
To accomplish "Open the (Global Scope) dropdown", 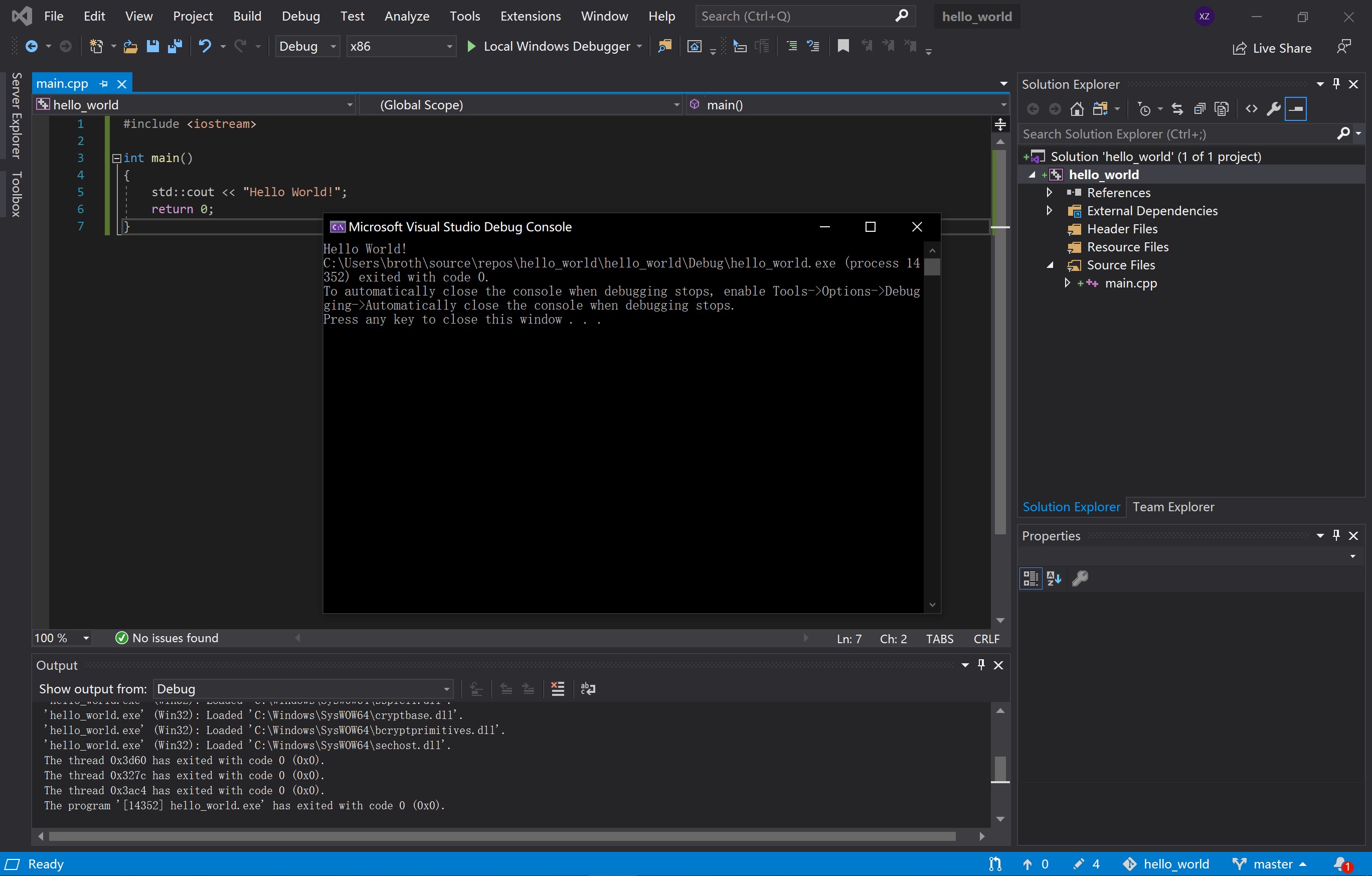I will (x=521, y=105).
